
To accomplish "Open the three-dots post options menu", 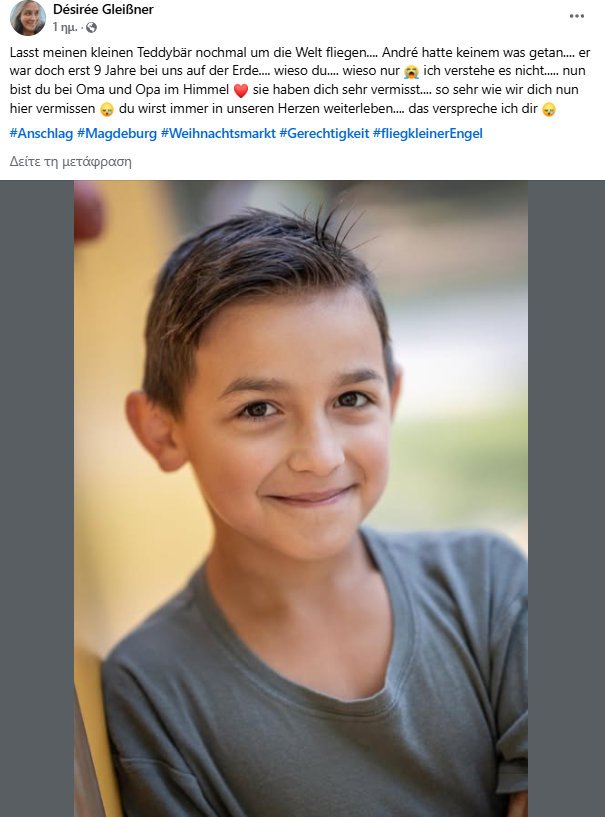I will coord(576,16).
